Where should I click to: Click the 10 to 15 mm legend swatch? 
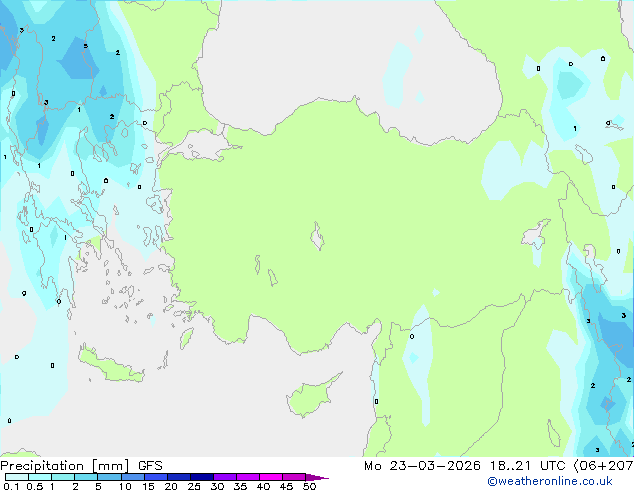tap(132, 477)
